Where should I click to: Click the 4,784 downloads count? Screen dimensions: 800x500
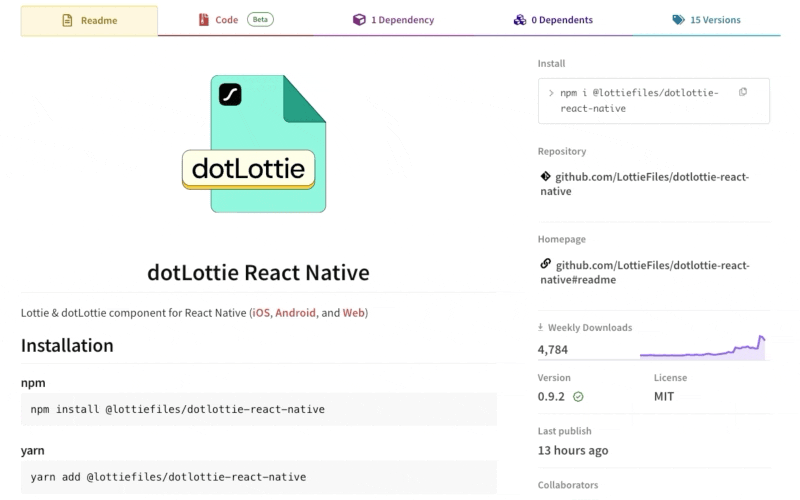(553, 349)
